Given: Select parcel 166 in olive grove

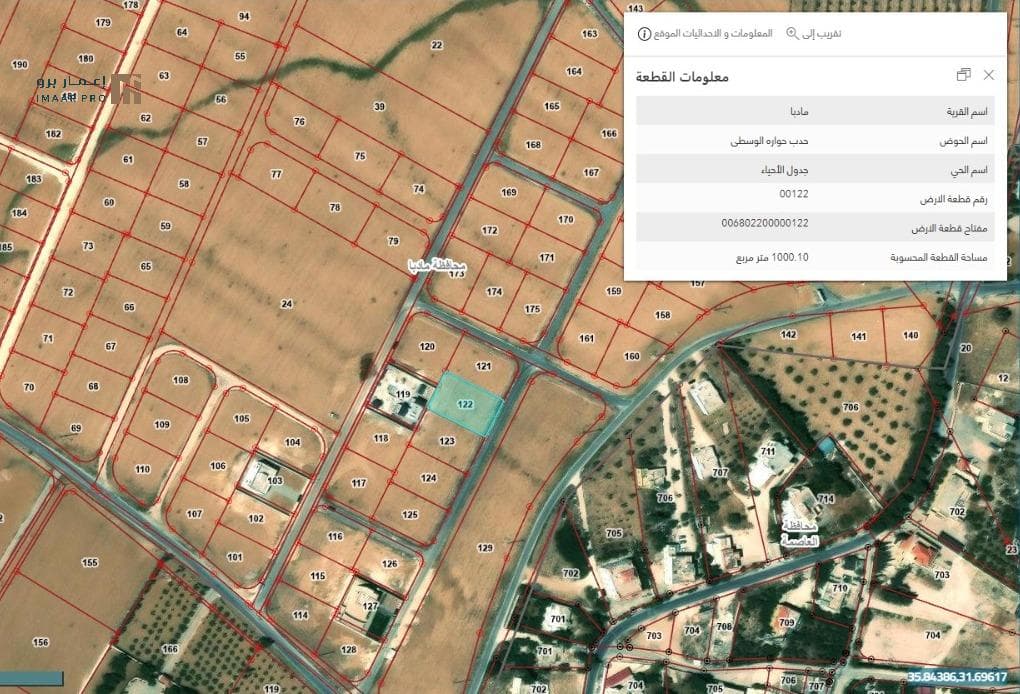Looking at the screenshot, I should pos(170,648).
